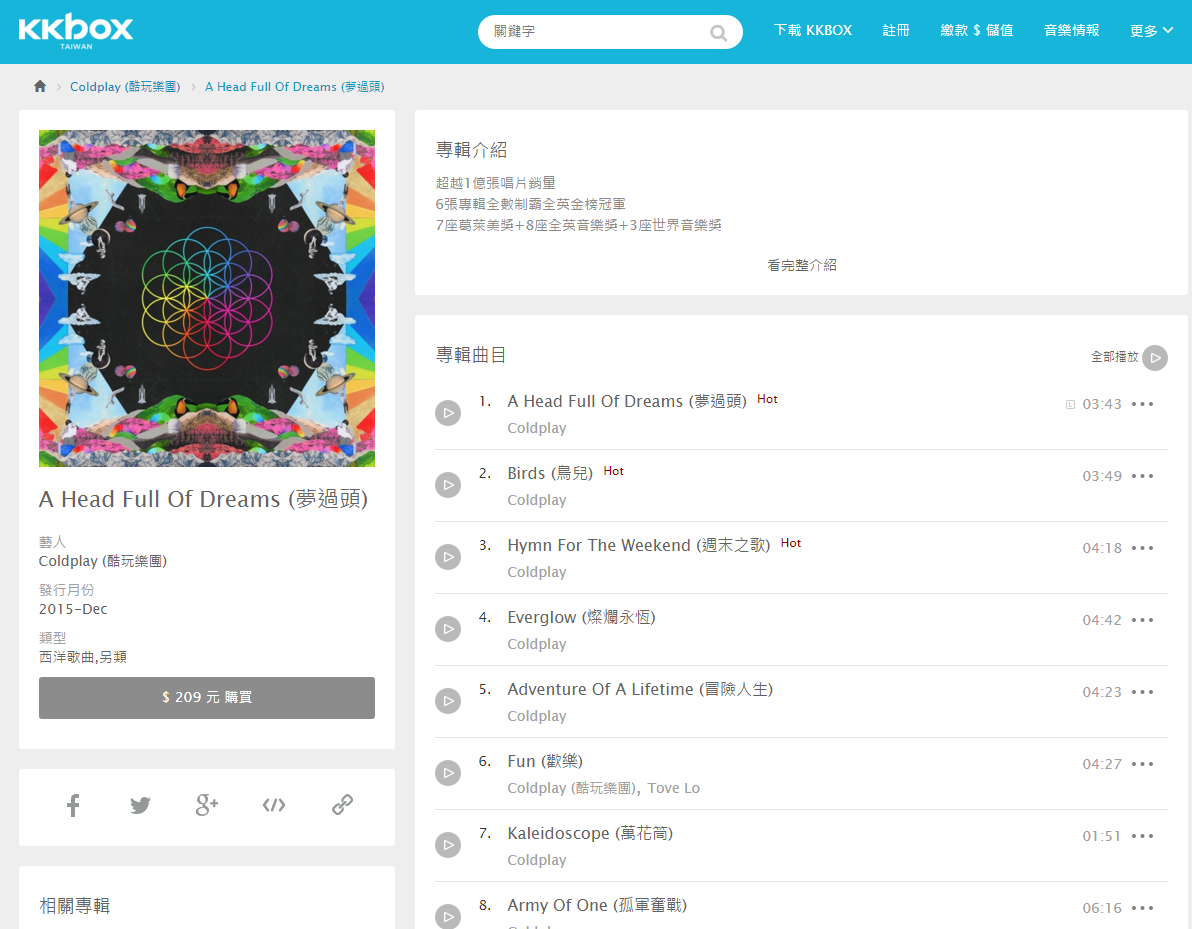Play track 3 Hymn For The Weekend
Image resolution: width=1192 pixels, height=929 pixels.
click(448, 556)
